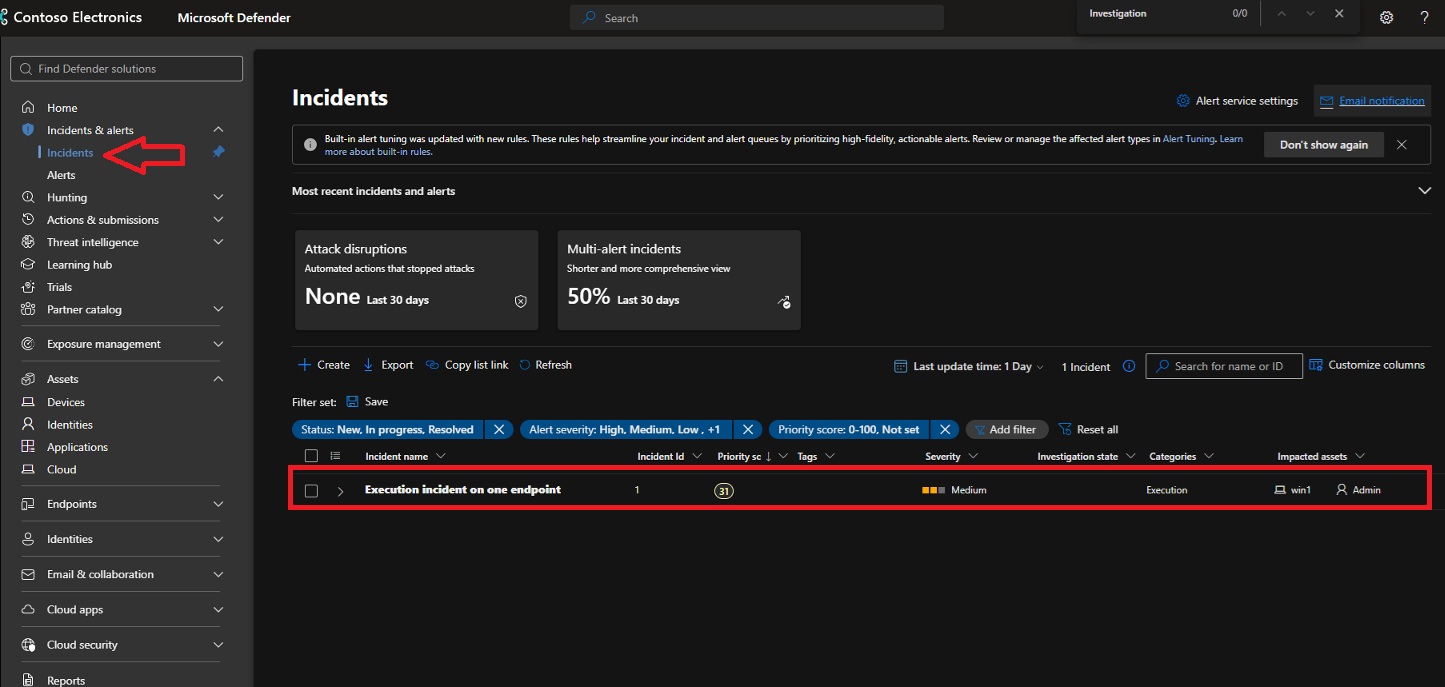Click the top Search box
Viewport: 1445px width, 687px height.
pos(757,18)
